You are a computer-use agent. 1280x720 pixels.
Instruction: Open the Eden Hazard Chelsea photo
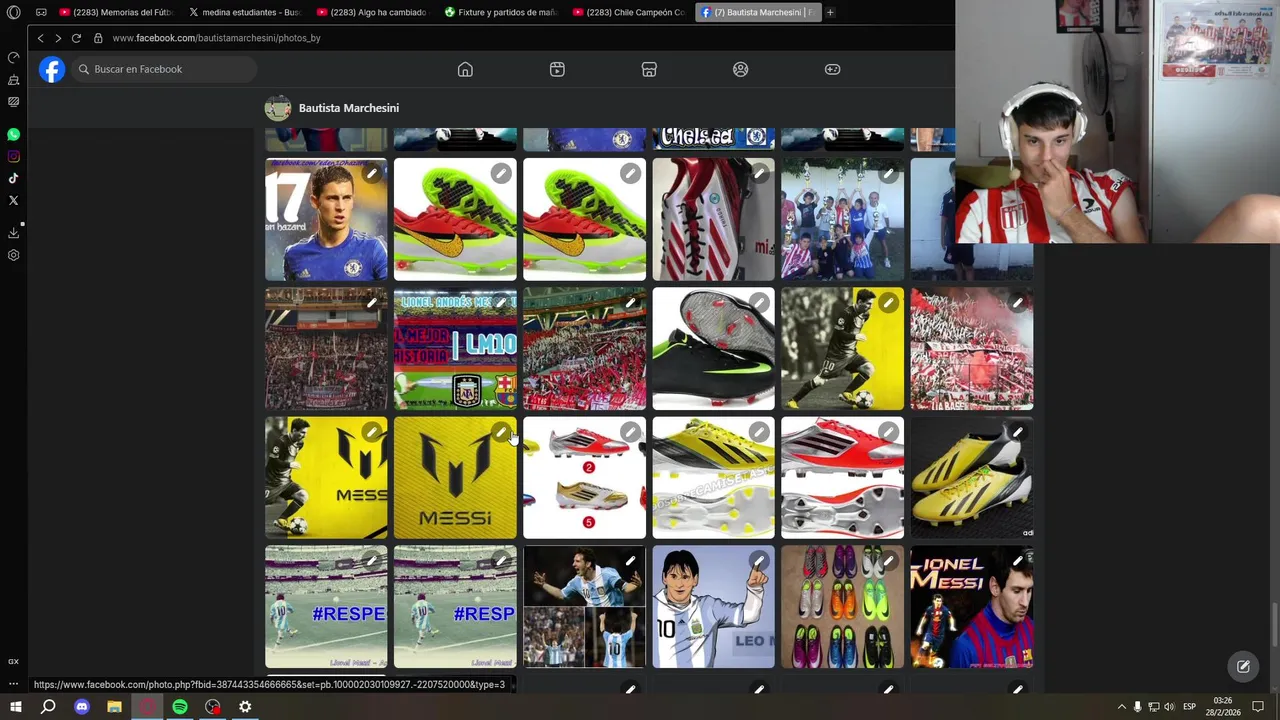326,219
